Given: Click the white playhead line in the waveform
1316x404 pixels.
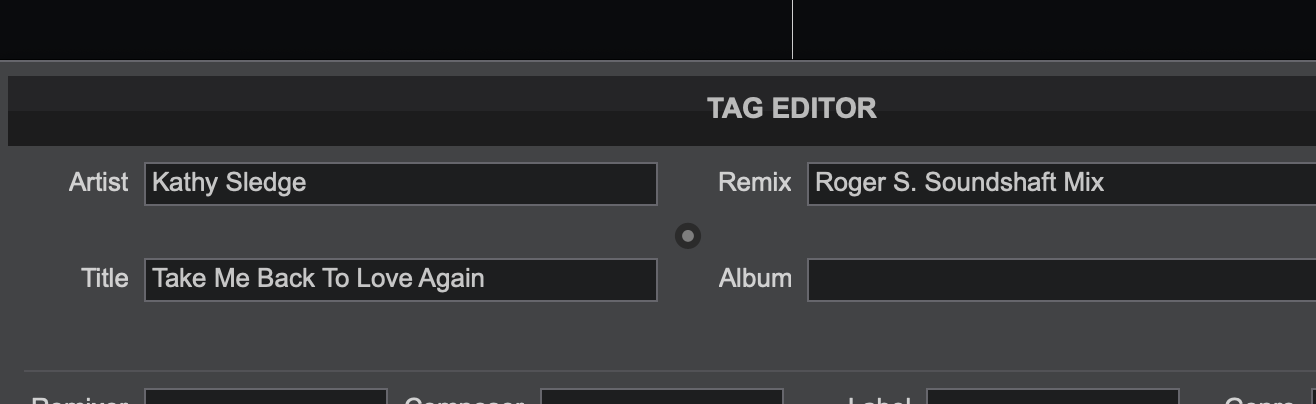Looking at the screenshot, I should [x=793, y=30].
